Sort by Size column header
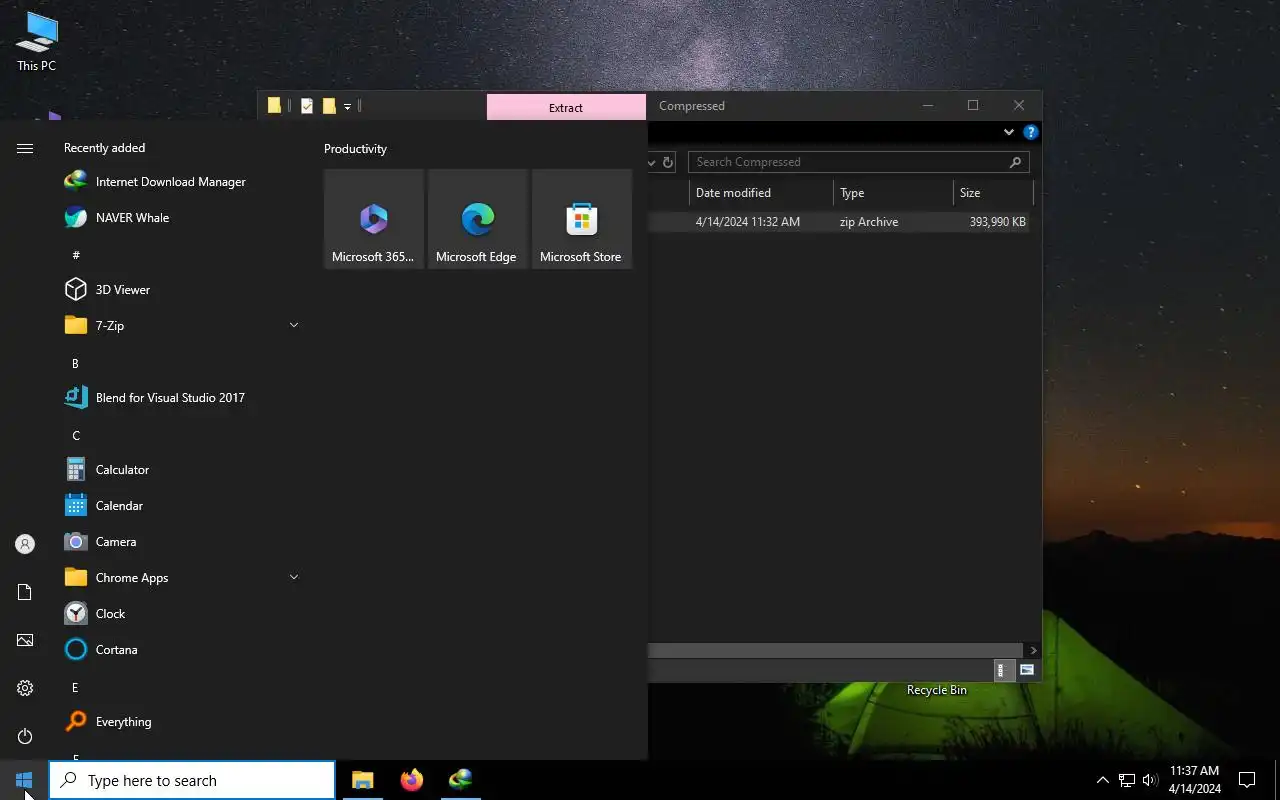Image resolution: width=1280 pixels, height=800 pixels. pos(993,193)
